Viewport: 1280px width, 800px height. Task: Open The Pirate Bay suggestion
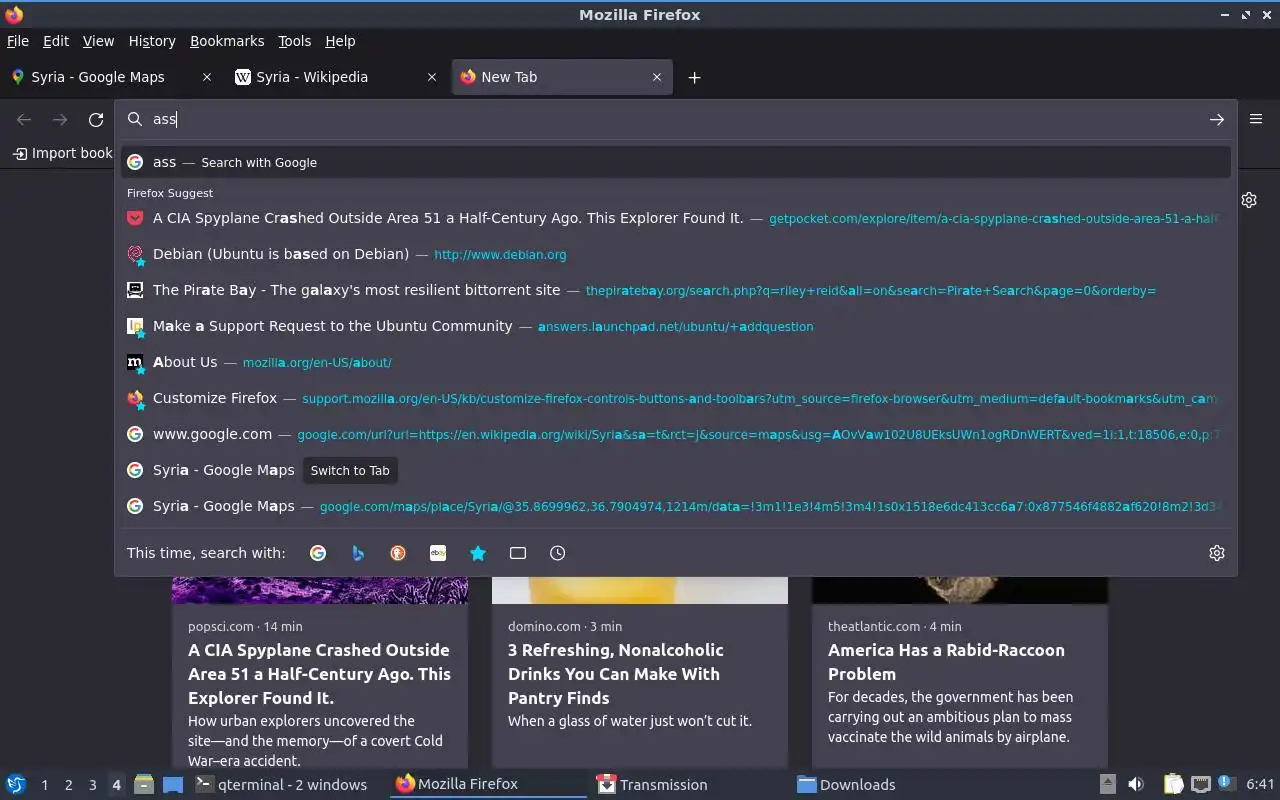[676, 290]
